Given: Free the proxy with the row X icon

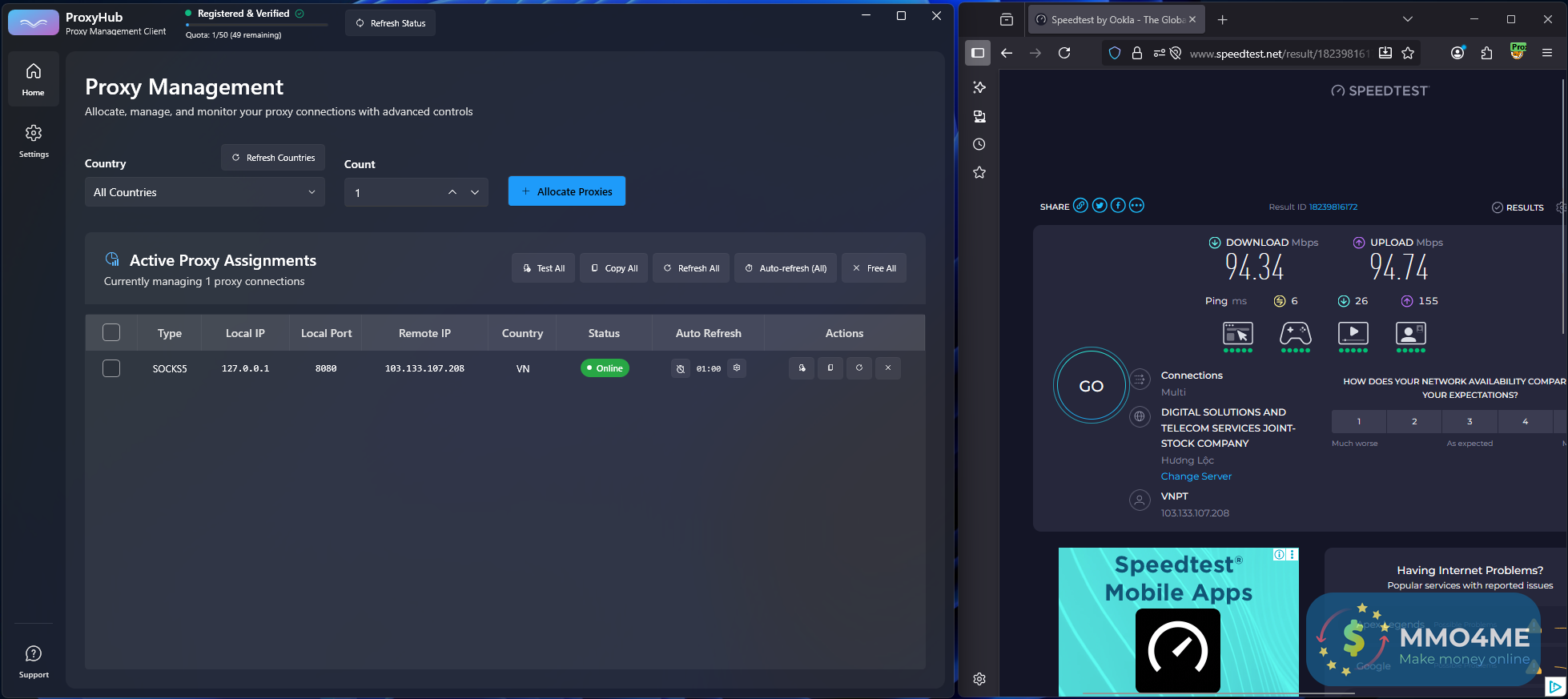Looking at the screenshot, I should 888,368.
